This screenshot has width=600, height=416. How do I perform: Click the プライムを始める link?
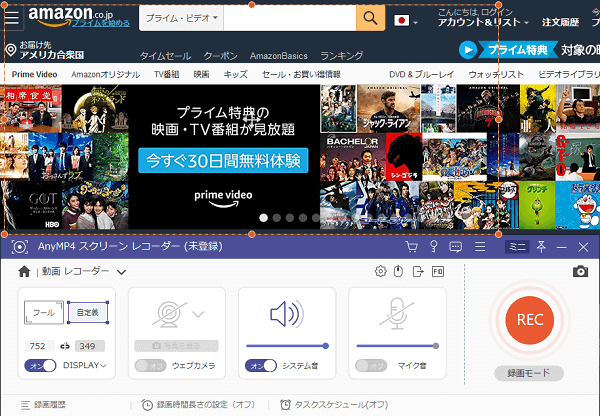pyautogui.click(x=101, y=23)
